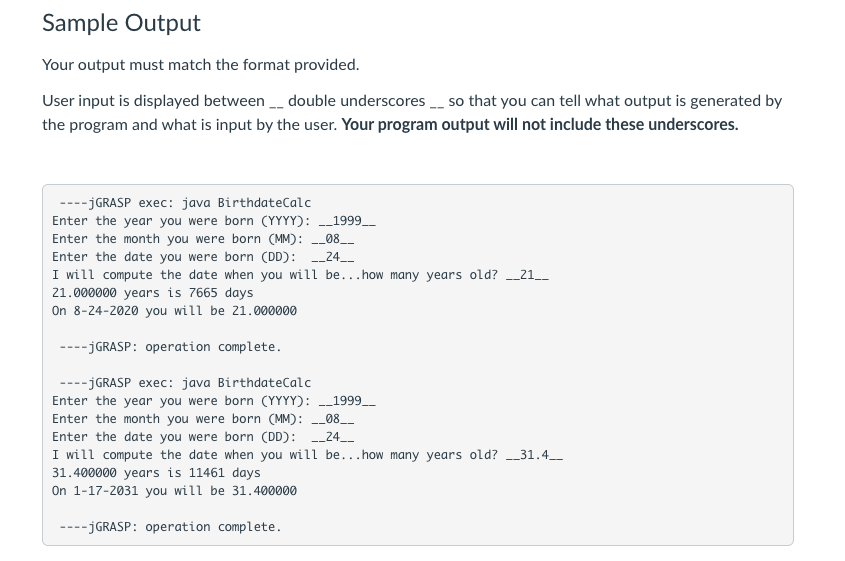
Task: Click the second '__24__' date input
Action: click(334, 437)
